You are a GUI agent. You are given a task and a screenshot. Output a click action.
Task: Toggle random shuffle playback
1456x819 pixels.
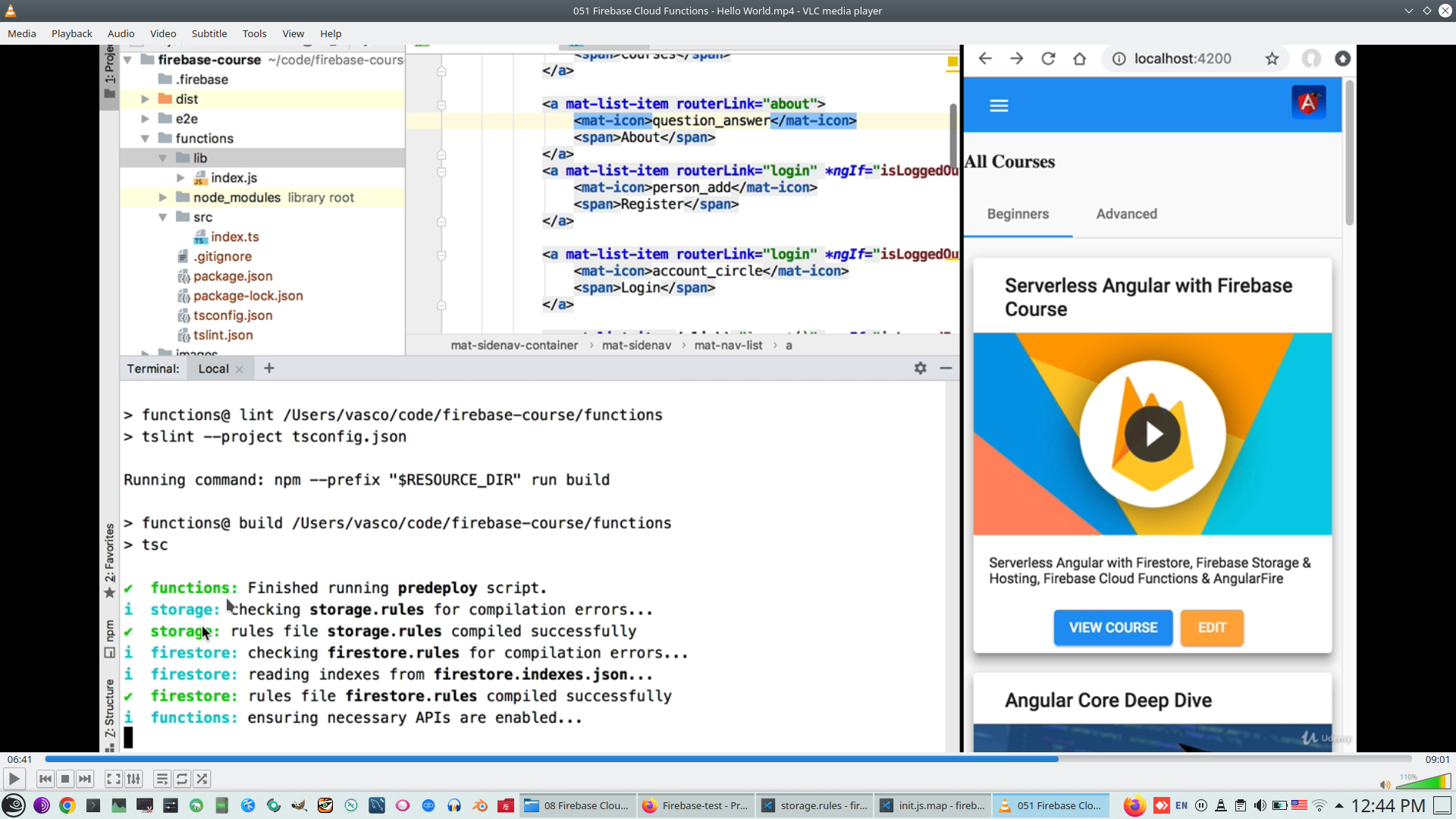(202, 779)
